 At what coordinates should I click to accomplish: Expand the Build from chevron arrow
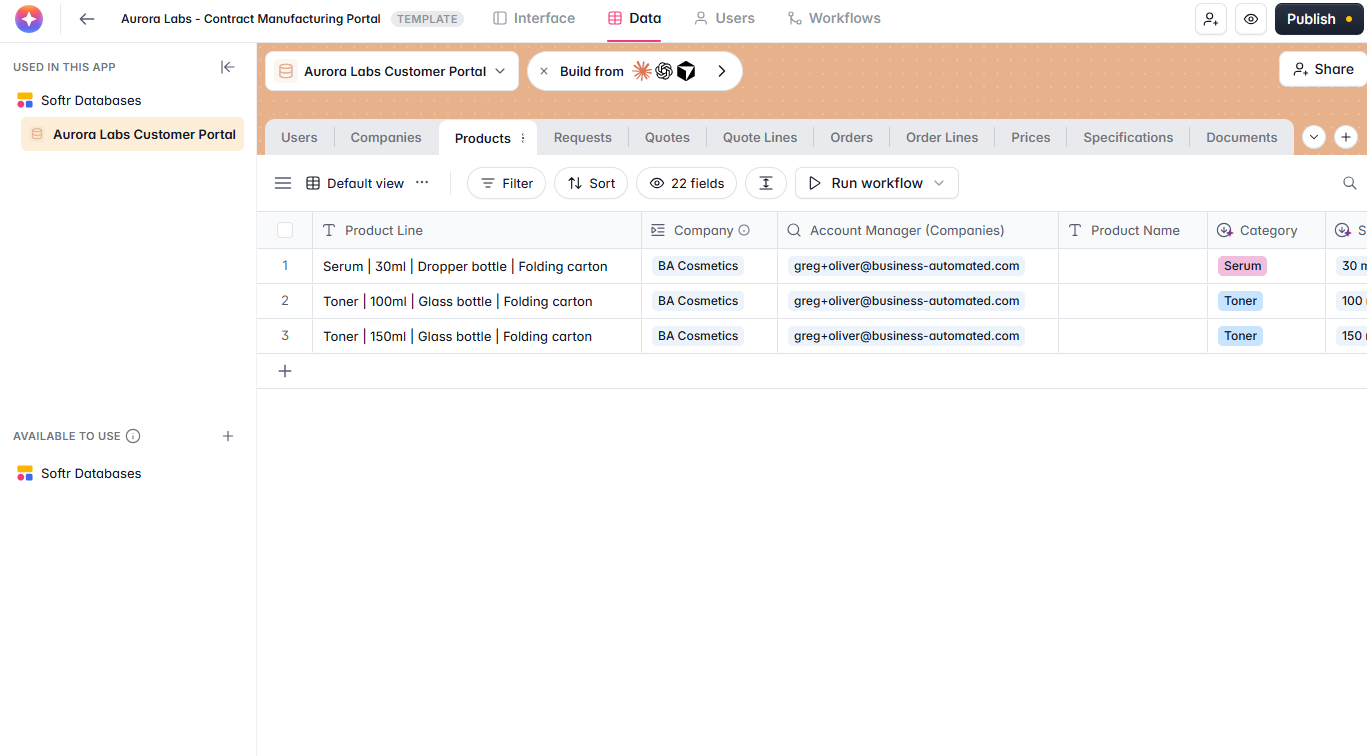[722, 71]
